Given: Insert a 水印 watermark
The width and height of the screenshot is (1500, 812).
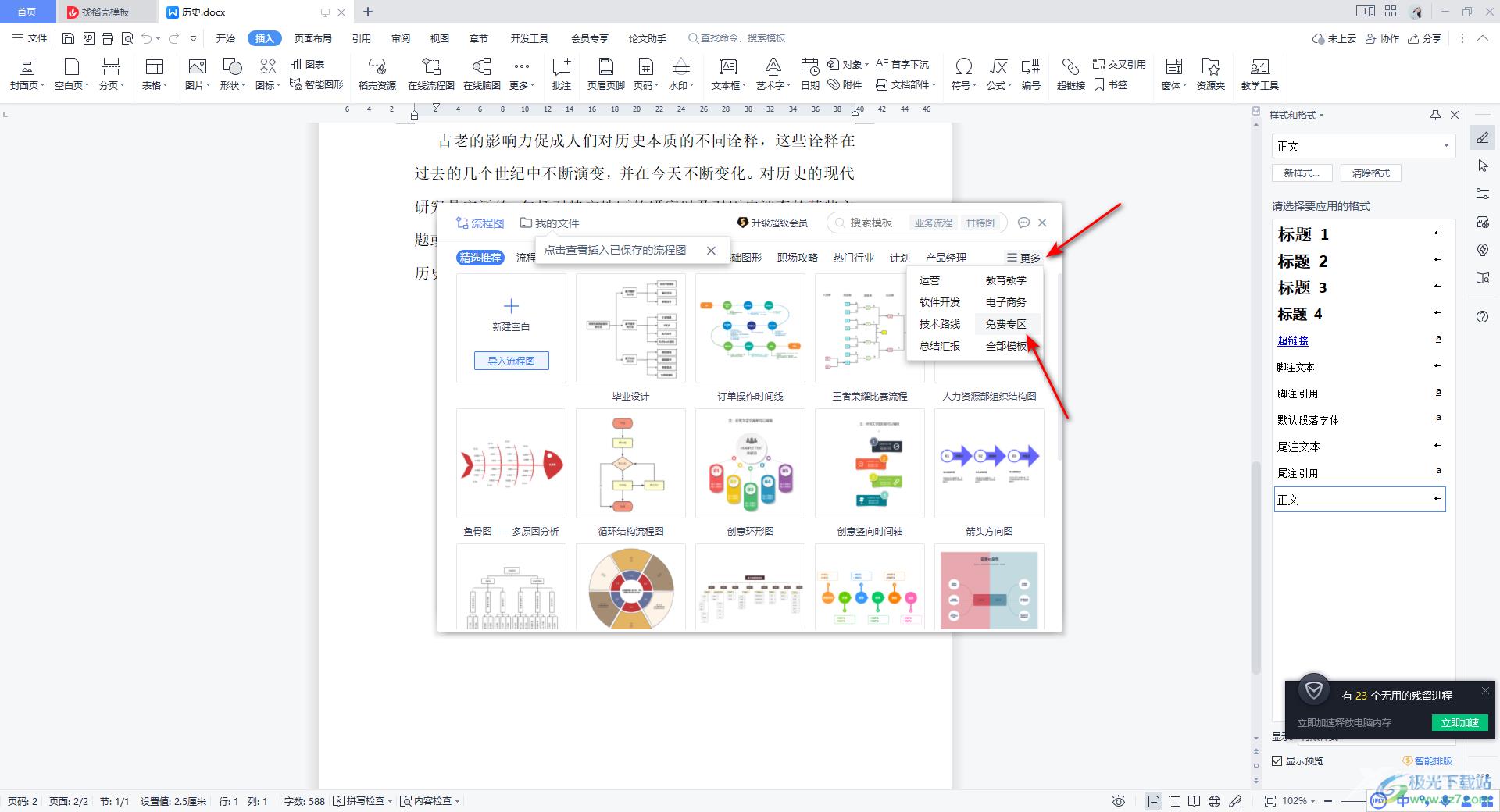Looking at the screenshot, I should pyautogui.click(x=681, y=74).
